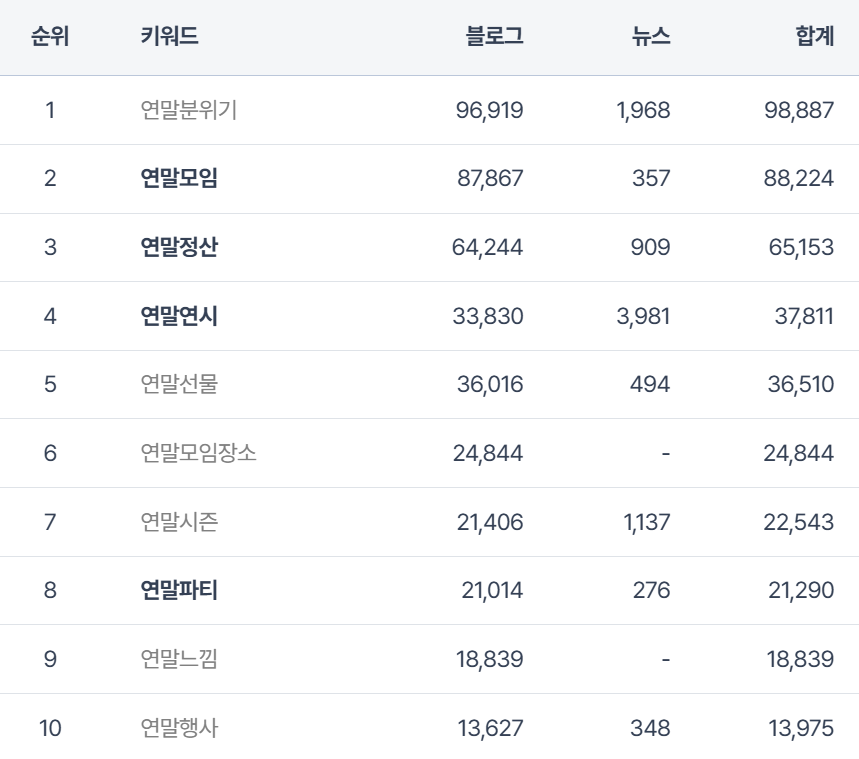Click news count 3,981 for 연말연시
The width and height of the screenshot is (859, 759).
pos(644,316)
